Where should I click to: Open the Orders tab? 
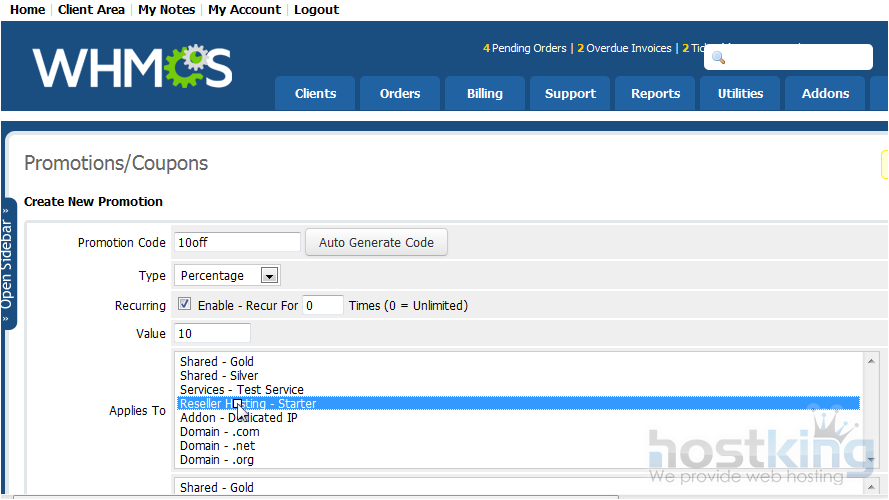point(400,94)
